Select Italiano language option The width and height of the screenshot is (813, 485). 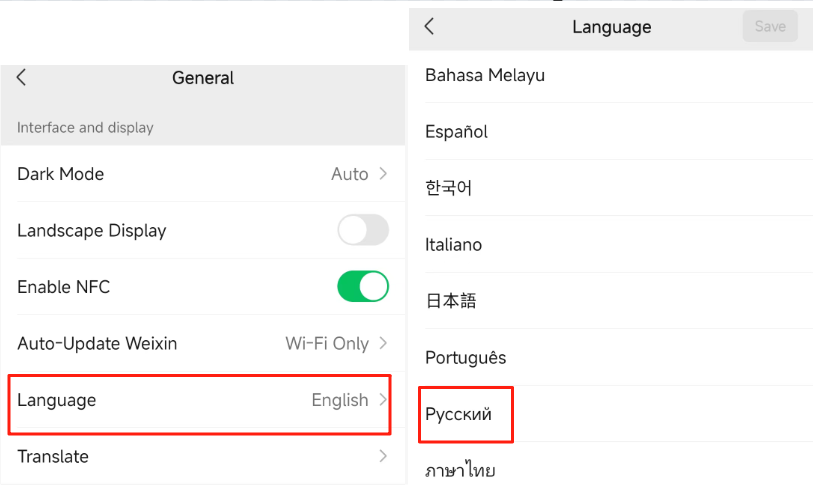click(x=453, y=244)
